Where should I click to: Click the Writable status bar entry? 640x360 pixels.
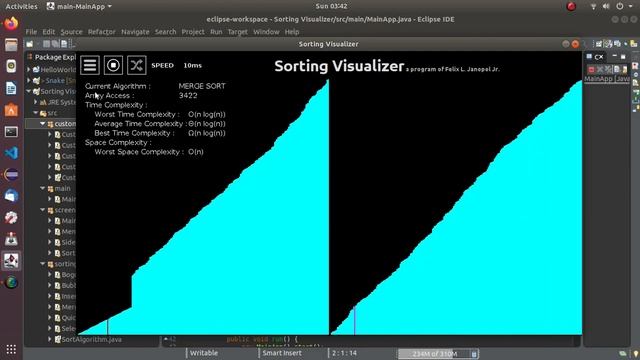(204, 353)
